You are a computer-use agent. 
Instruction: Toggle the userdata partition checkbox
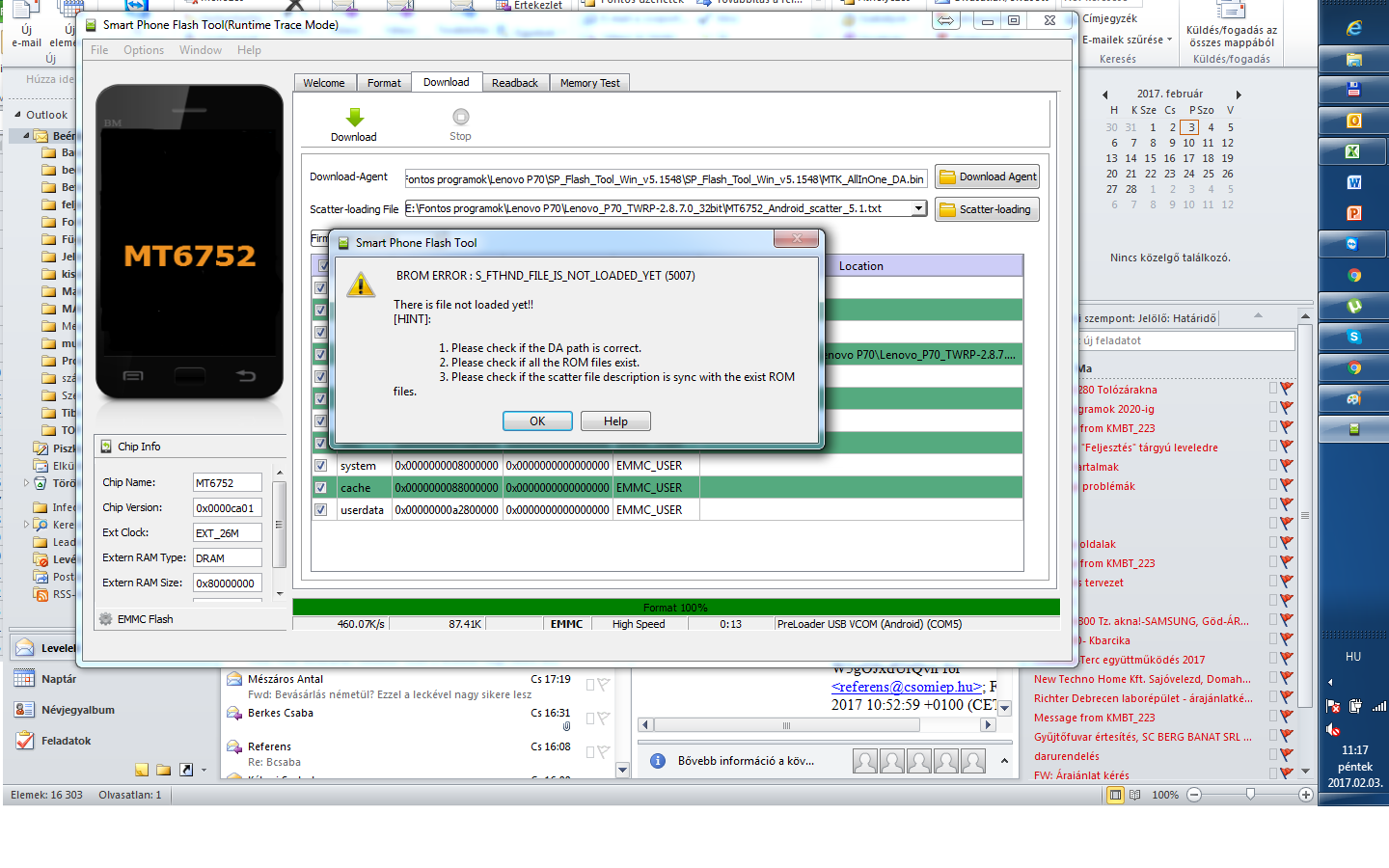click(320, 510)
